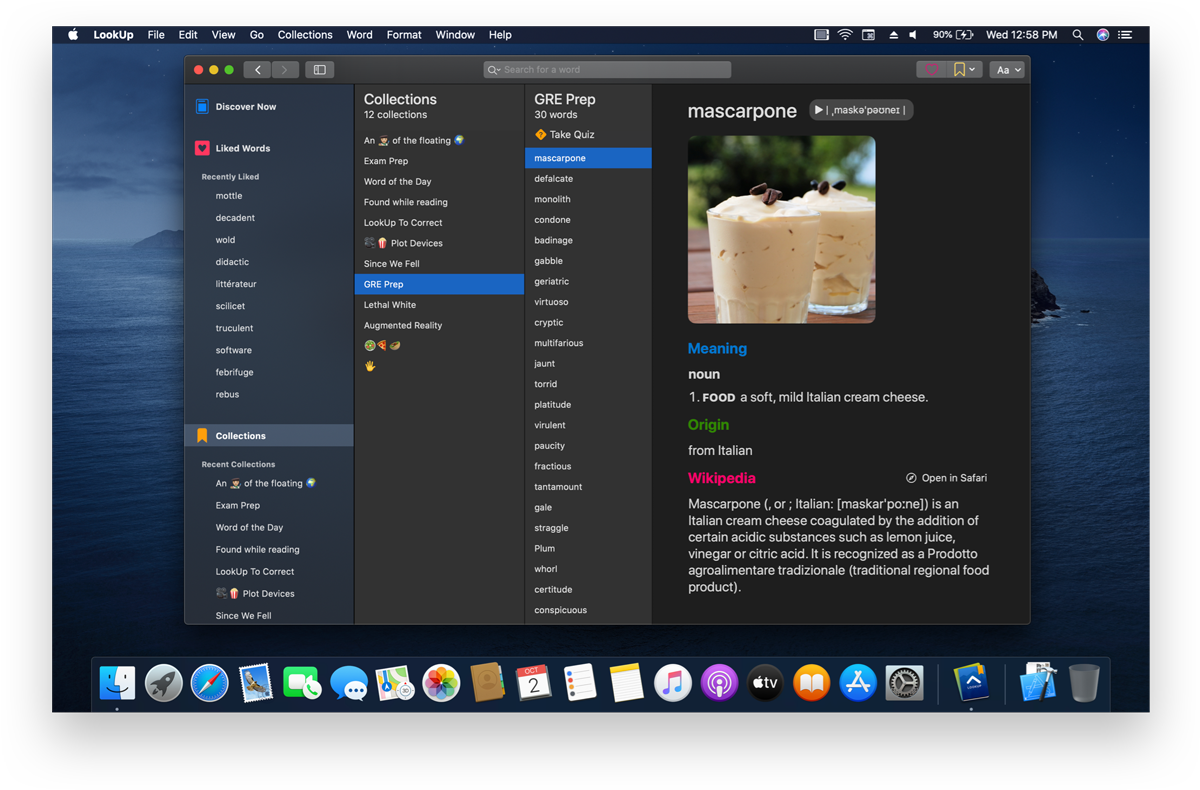Toggle the sidebar visibility button
This screenshot has height=790, width=1200.
click(x=320, y=70)
